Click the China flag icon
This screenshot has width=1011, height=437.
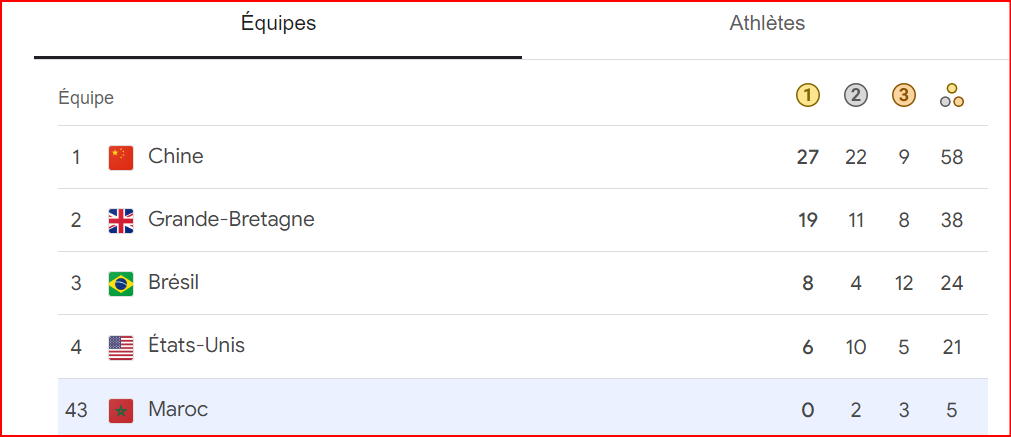point(121,157)
